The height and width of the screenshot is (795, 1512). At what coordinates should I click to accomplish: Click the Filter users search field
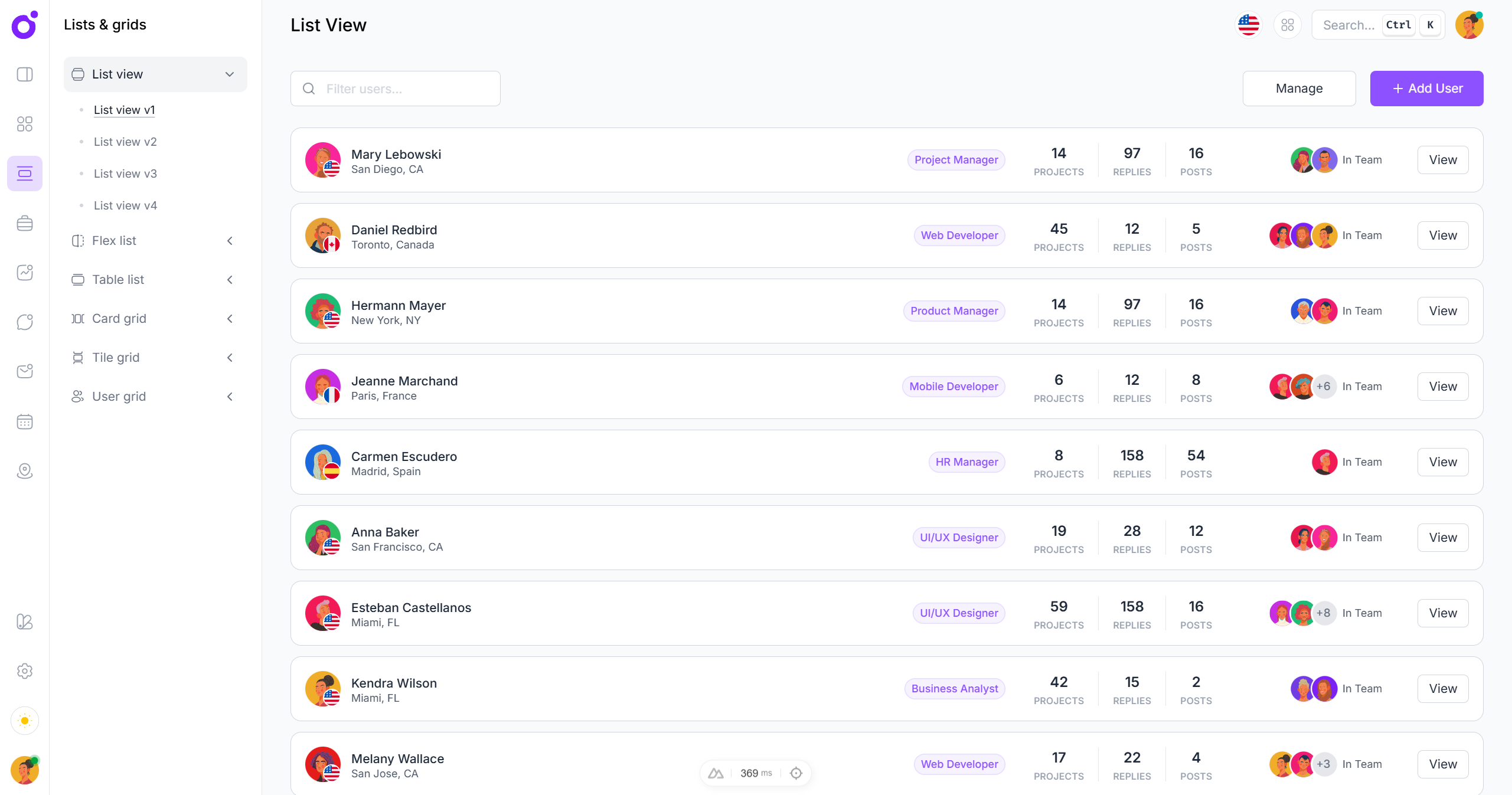(x=395, y=89)
